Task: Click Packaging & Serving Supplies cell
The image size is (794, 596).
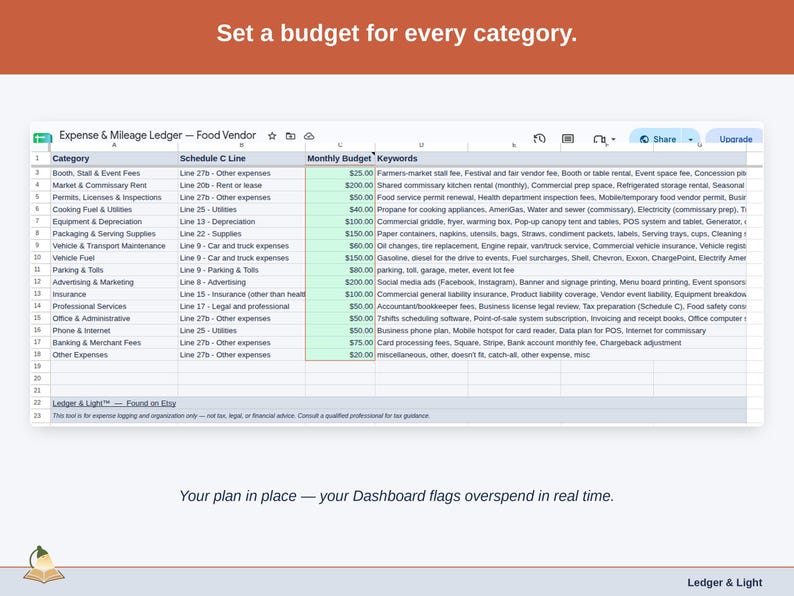Action: (114, 234)
